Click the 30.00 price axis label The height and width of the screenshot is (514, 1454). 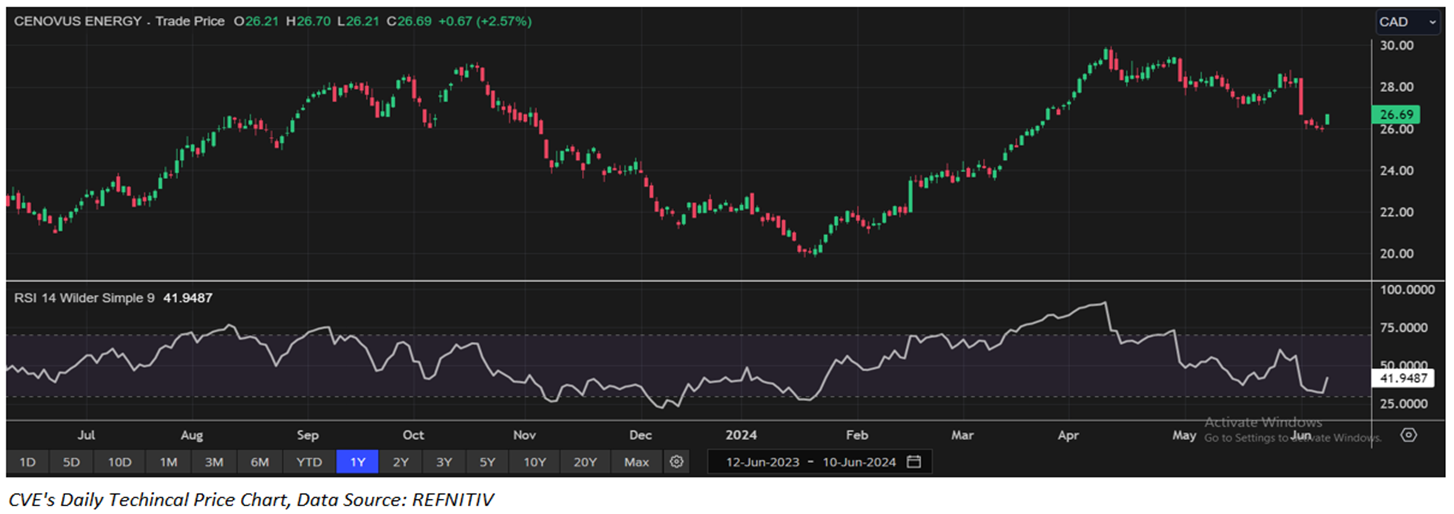pyautogui.click(x=1396, y=46)
